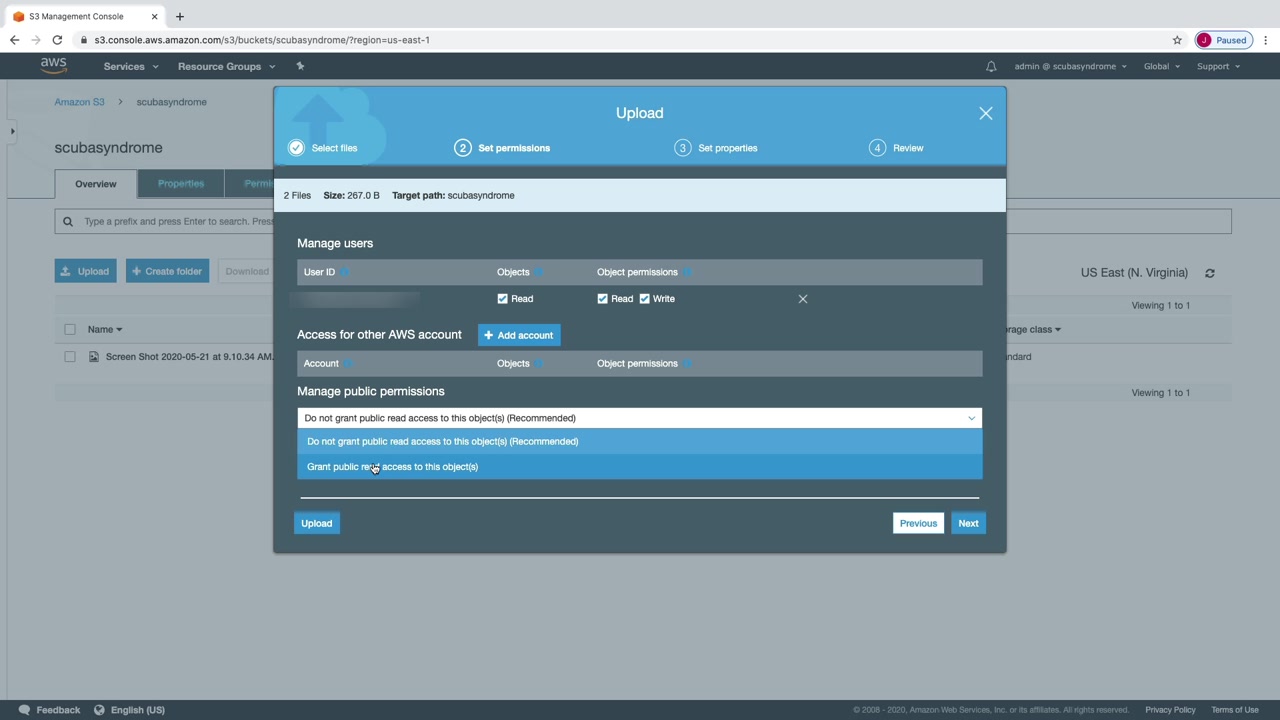
Task: Uncheck the Object permissions Read checkbox
Action: click(x=603, y=299)
